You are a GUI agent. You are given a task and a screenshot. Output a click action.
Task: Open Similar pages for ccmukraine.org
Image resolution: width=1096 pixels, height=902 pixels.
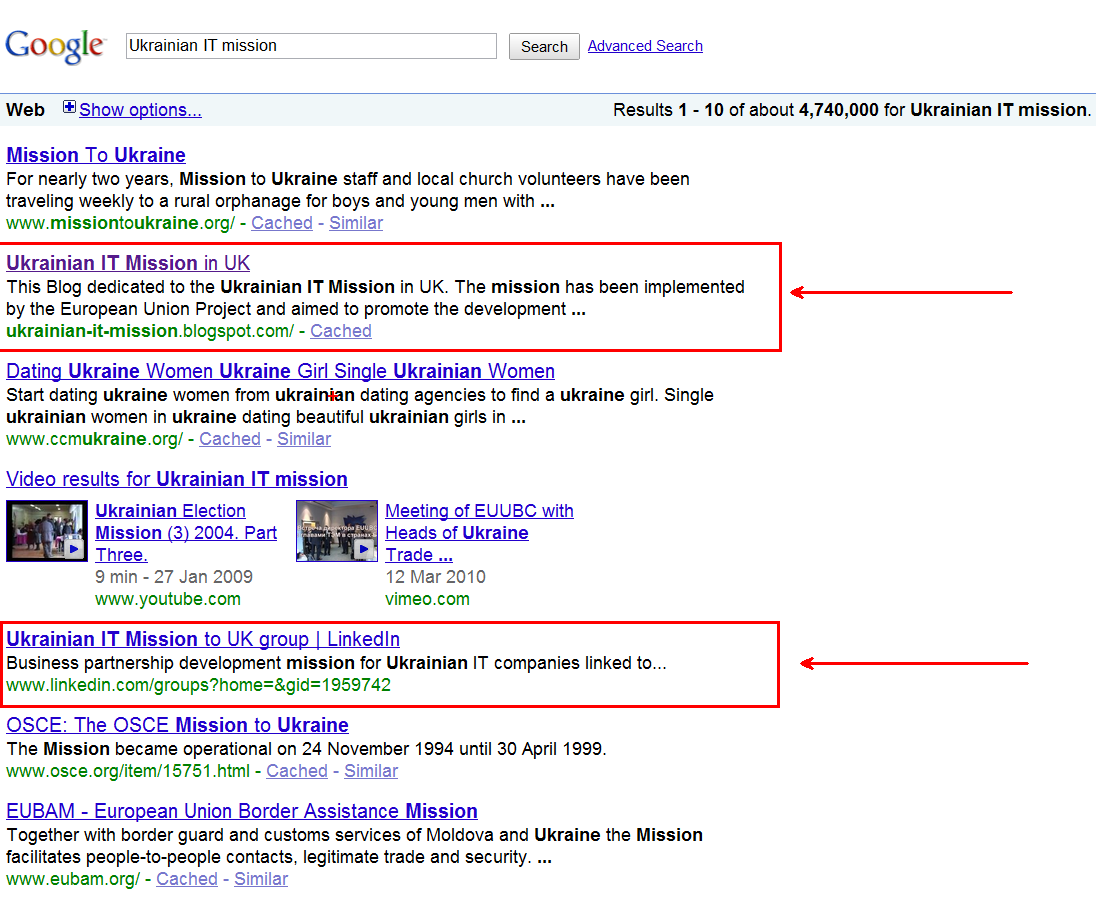pyautogui.click(x=304, y=439)
